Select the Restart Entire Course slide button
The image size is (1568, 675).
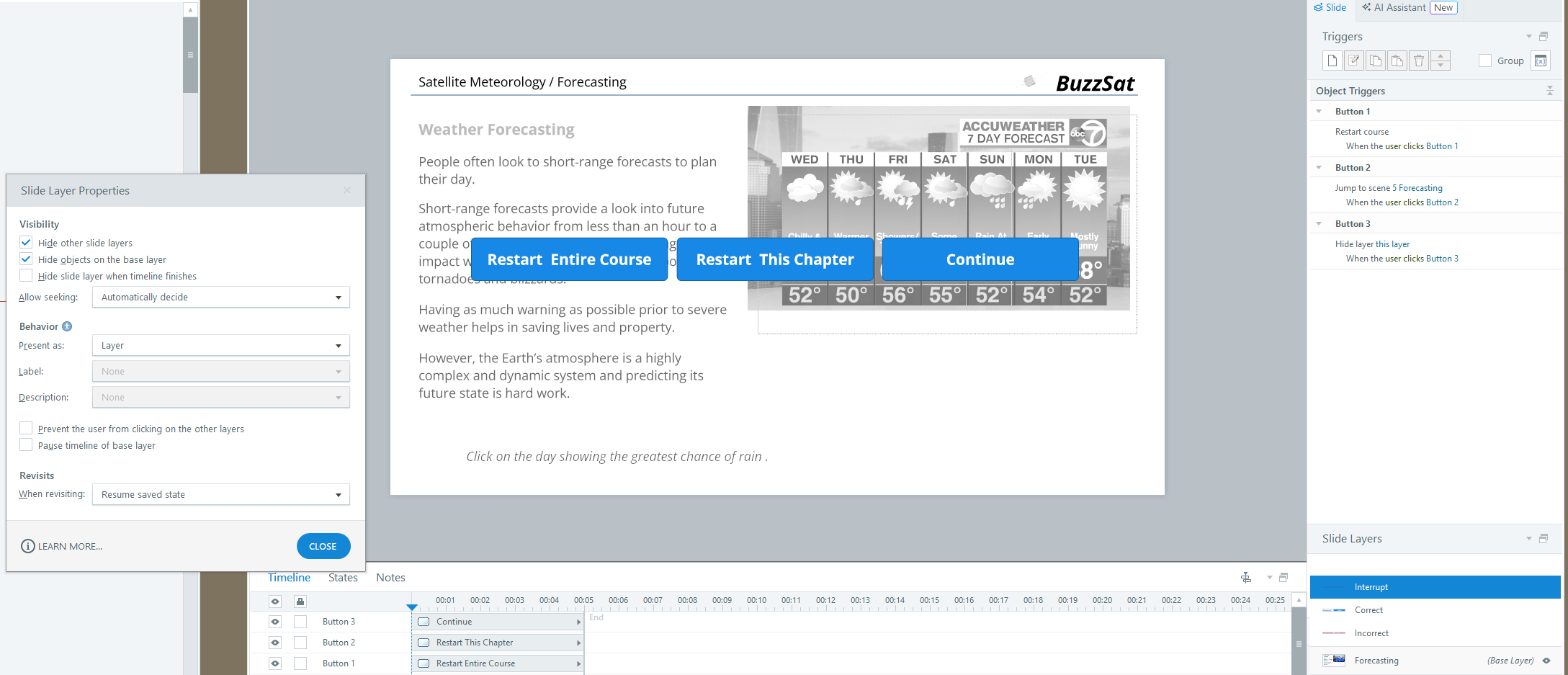[x=569, y=259]
